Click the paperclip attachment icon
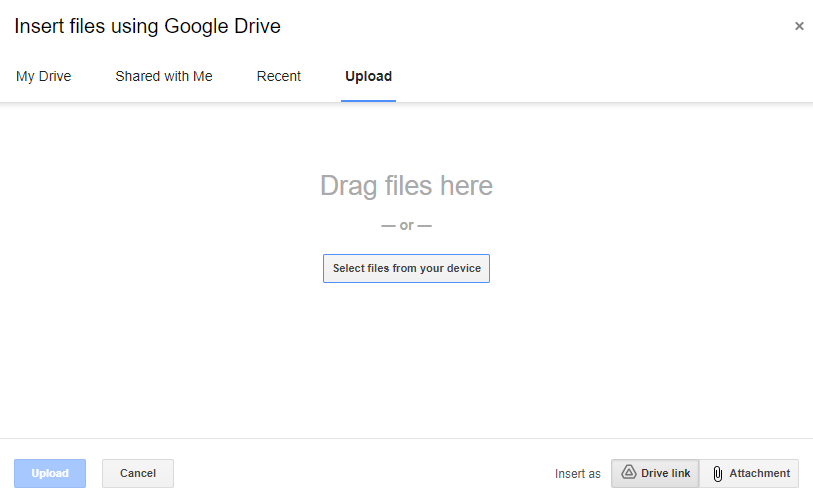Screen dimensions: 813x499 pos(717,474)
